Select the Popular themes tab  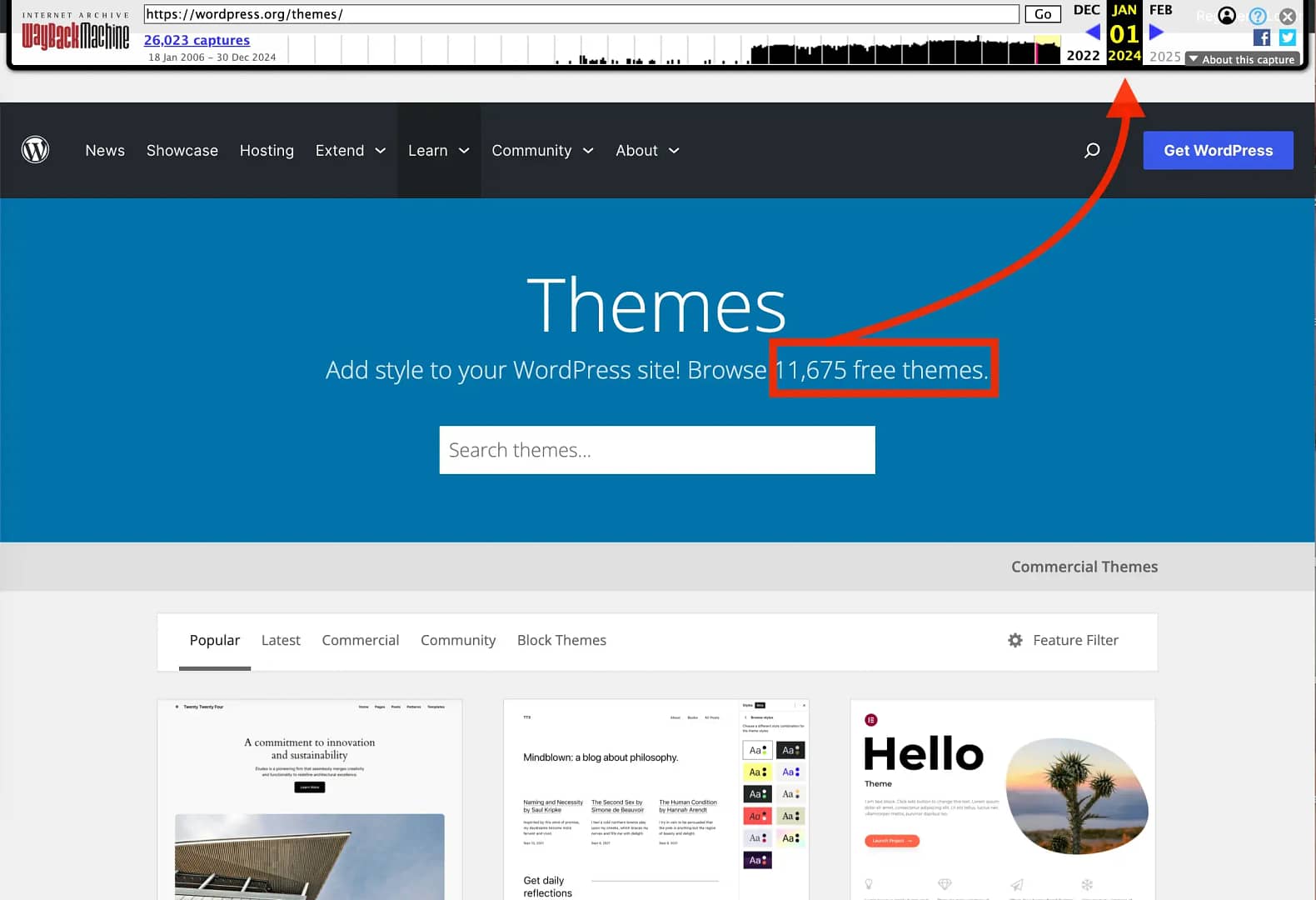[x=215, y=640]
